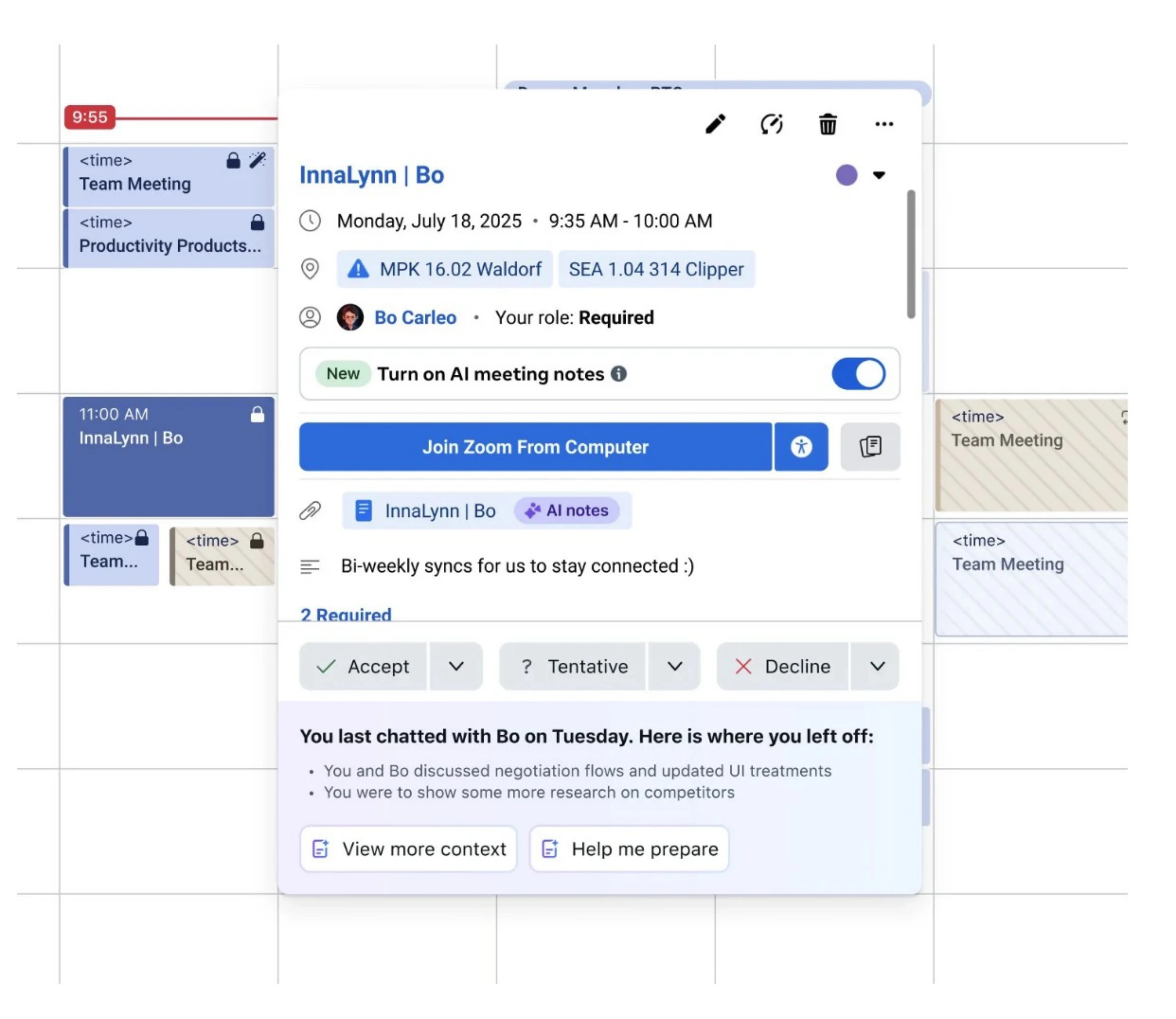Click 'Monday, July 18, 2025' date text
This screenshot has height=1019, width=1176.
429,221
